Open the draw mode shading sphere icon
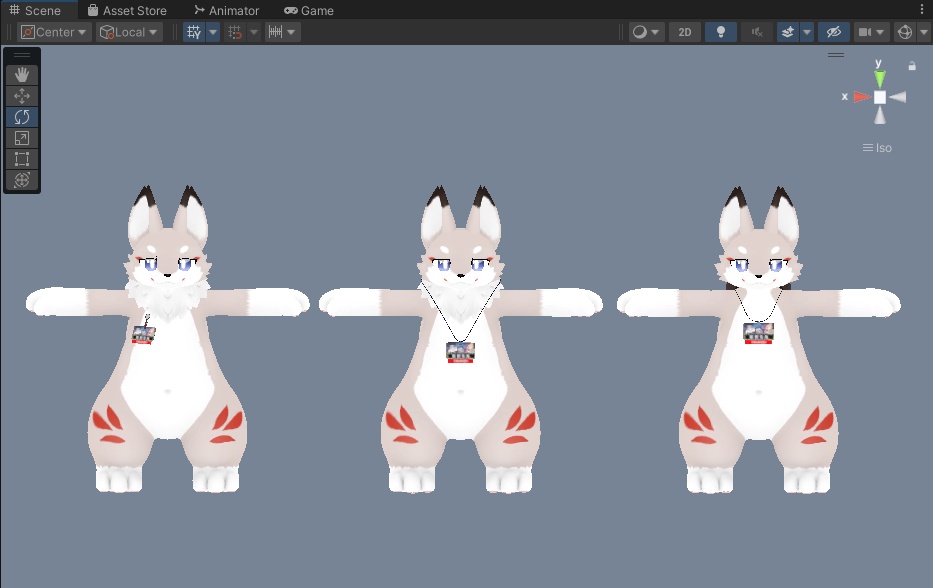This screenshot has width=933, height=588. 640,32
